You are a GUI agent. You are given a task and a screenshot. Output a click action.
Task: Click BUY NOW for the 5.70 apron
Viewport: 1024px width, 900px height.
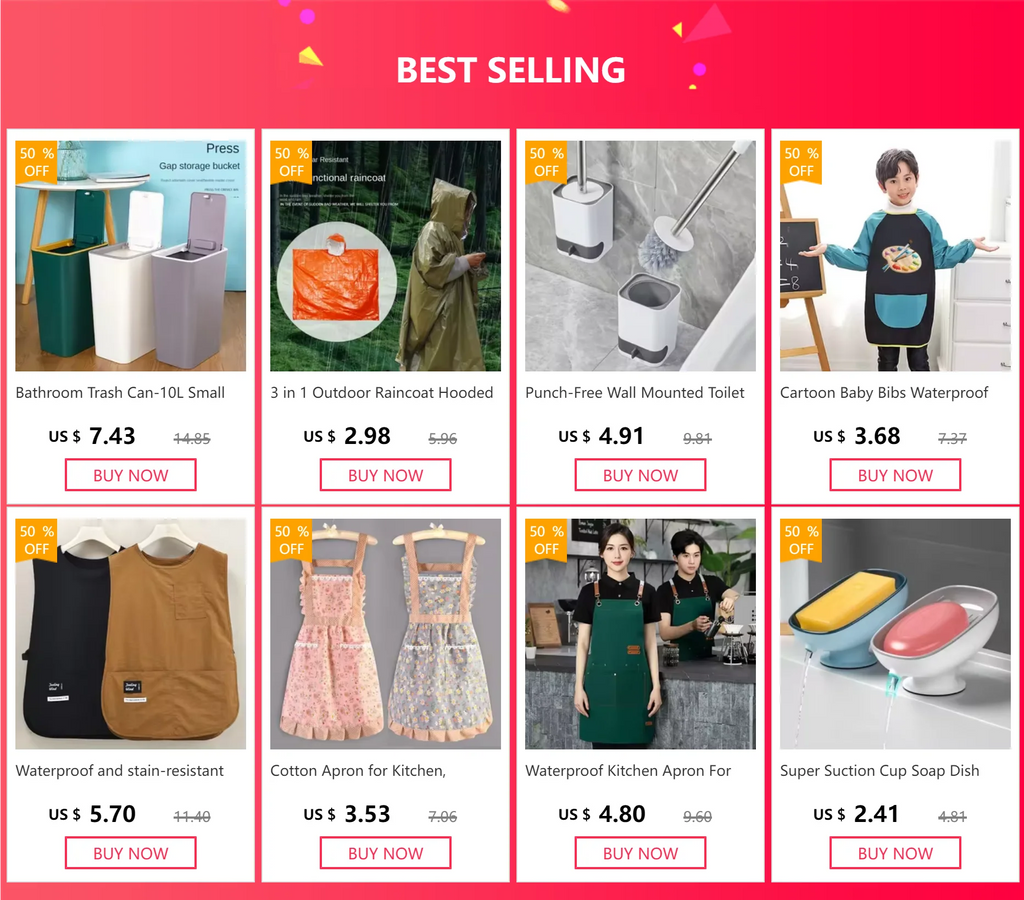(x=131, y=853)
